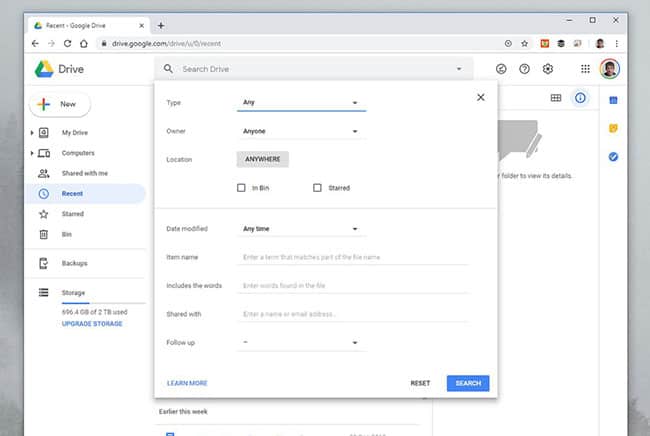This screenshot has width=650, height=436.
Task: Expand the My Drive tree
Action: (x=32, y=133)
